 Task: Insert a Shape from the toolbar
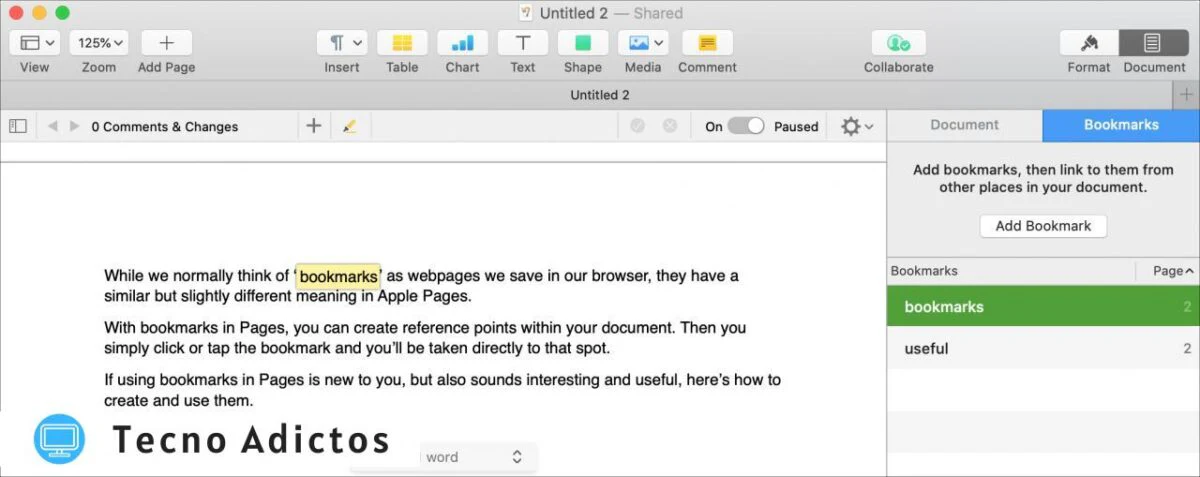click(582, 43)
